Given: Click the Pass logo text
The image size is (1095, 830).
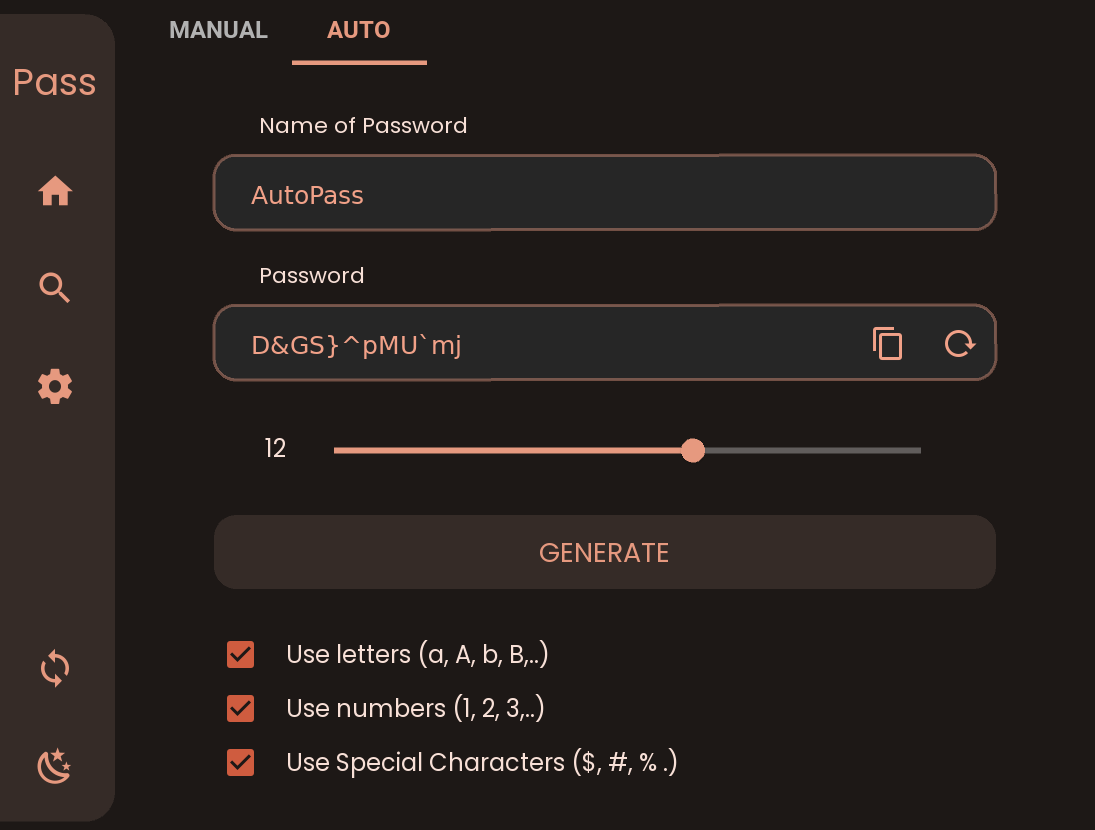Looking at the screenshot, I should (54, 82).
